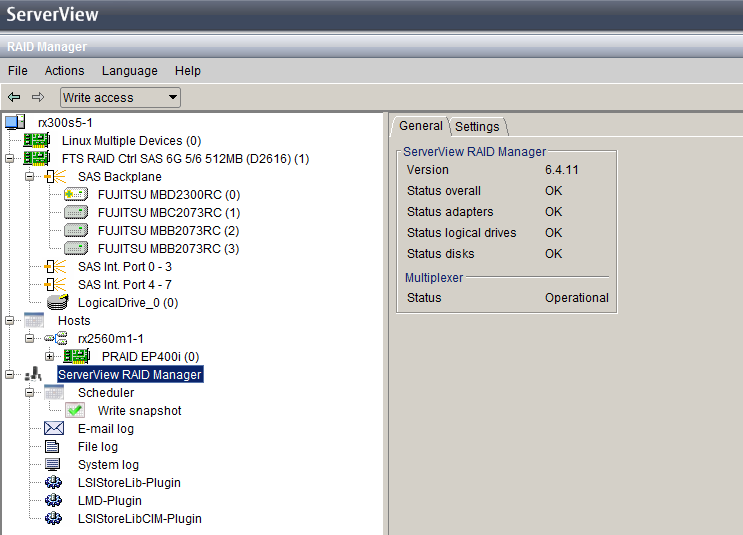
Task: Click the forward arrow navigation icon
Action: (x=38, y=97)
